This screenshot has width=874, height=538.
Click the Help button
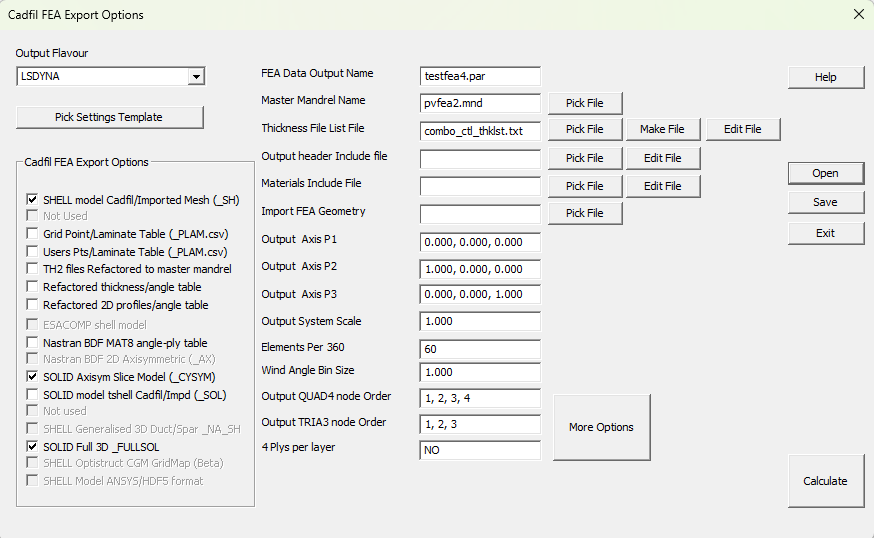pyautogui.click(x=826, y=77)
